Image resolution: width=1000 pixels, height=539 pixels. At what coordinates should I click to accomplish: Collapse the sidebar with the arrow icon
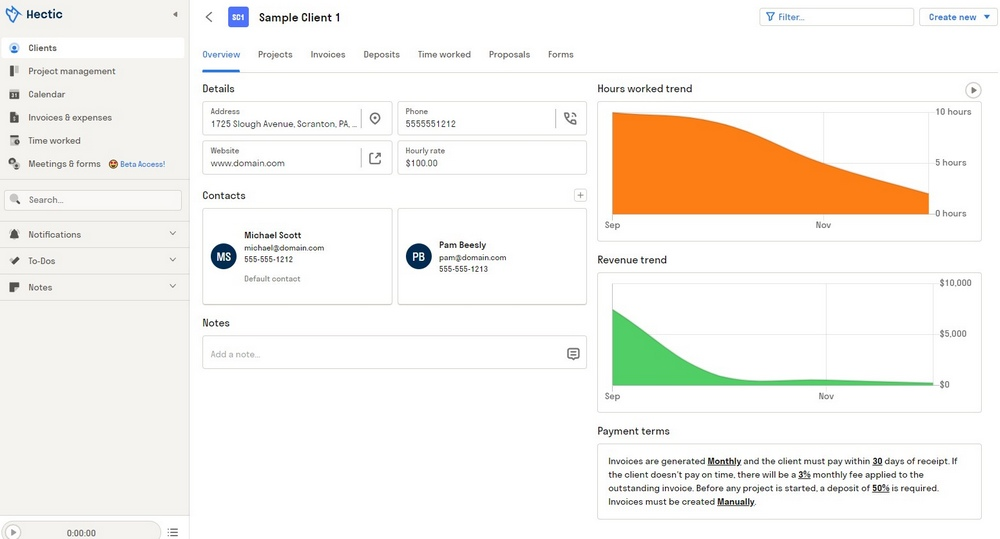(x=176, y=15)
